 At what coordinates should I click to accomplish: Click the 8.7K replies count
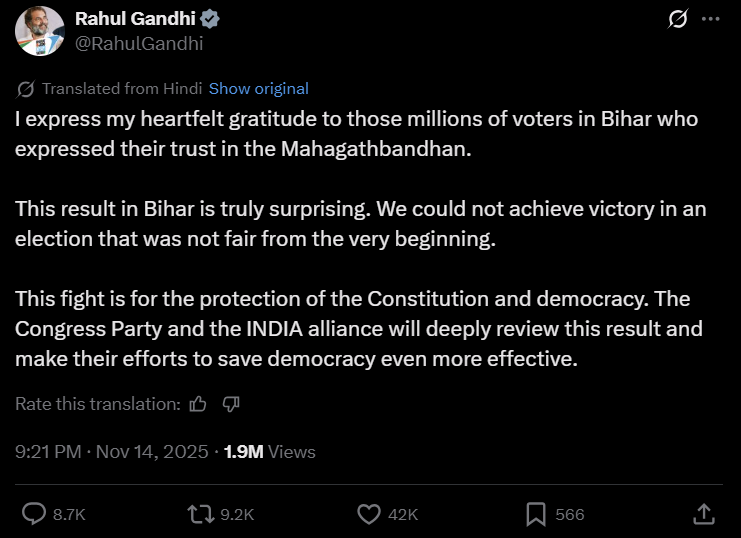coord(69,514)
